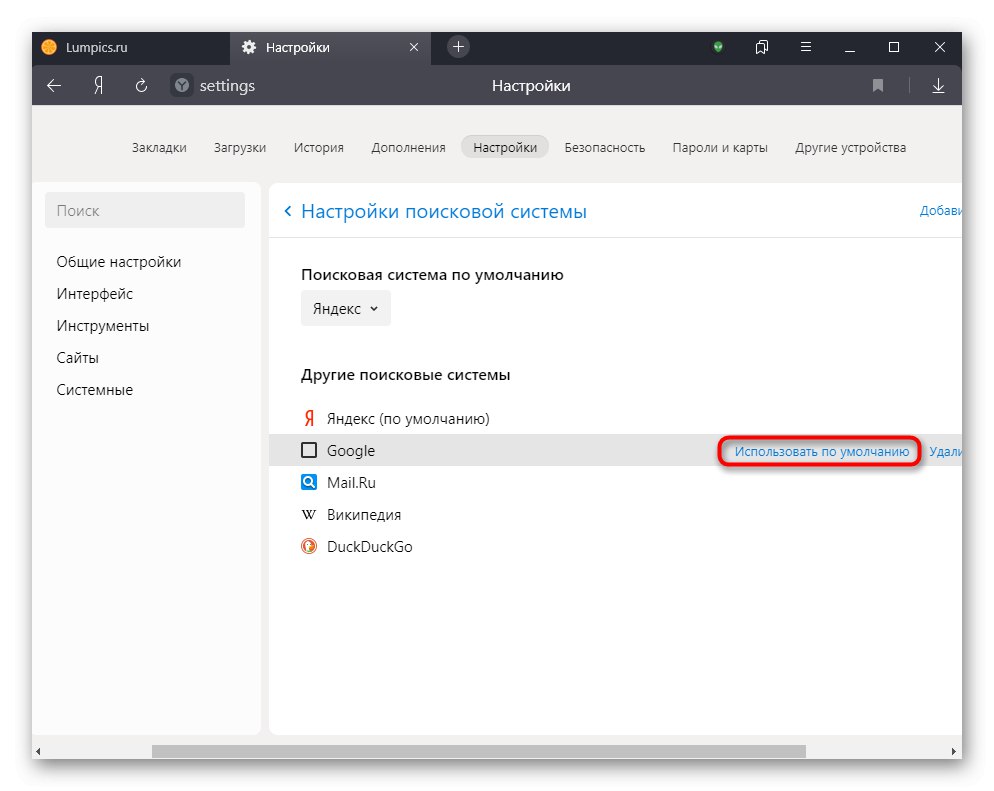
Task: Open the downloads panel
Action: (x=938, y=86)
